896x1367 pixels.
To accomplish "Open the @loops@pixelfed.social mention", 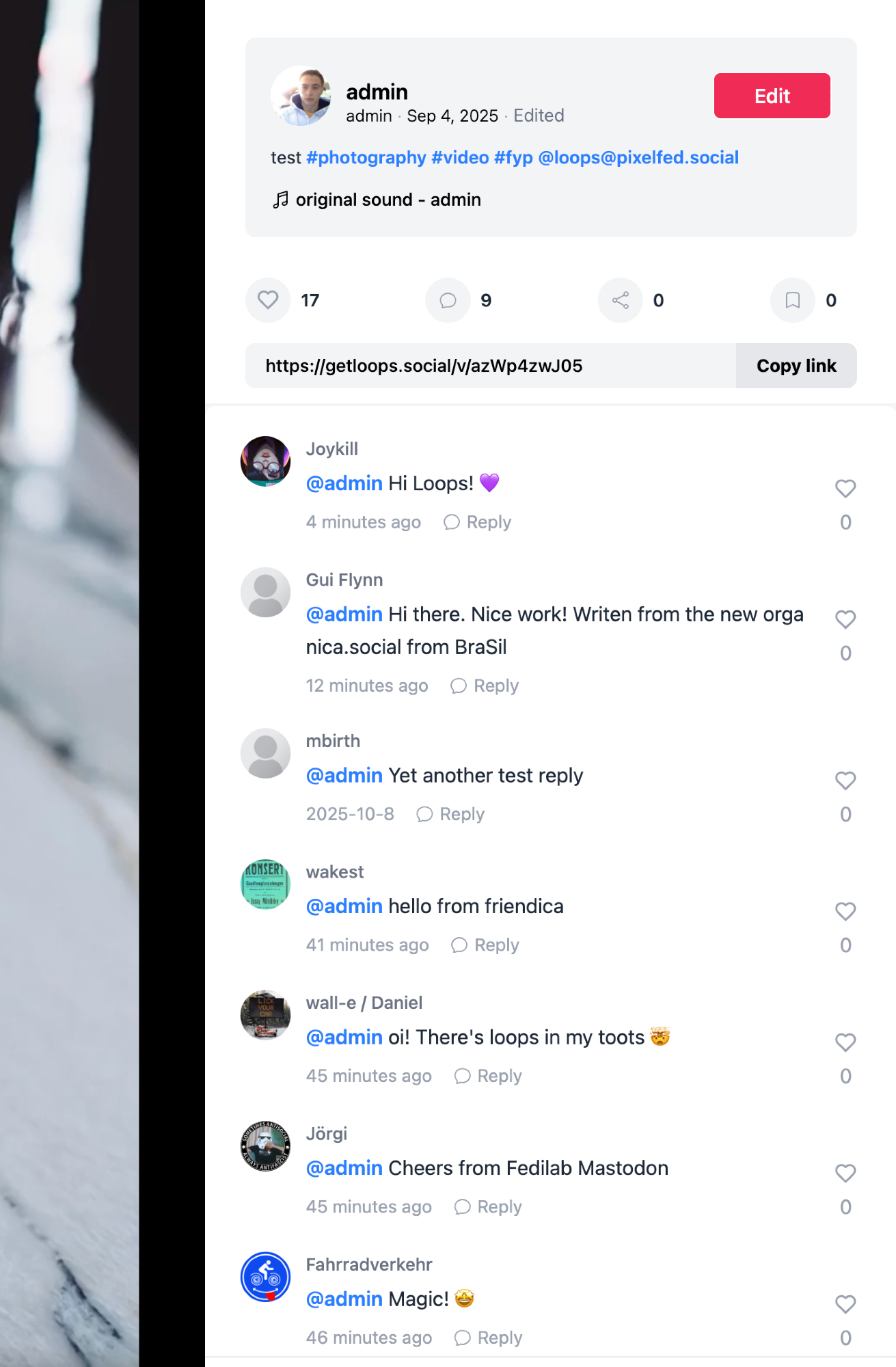I will (638, 157).
